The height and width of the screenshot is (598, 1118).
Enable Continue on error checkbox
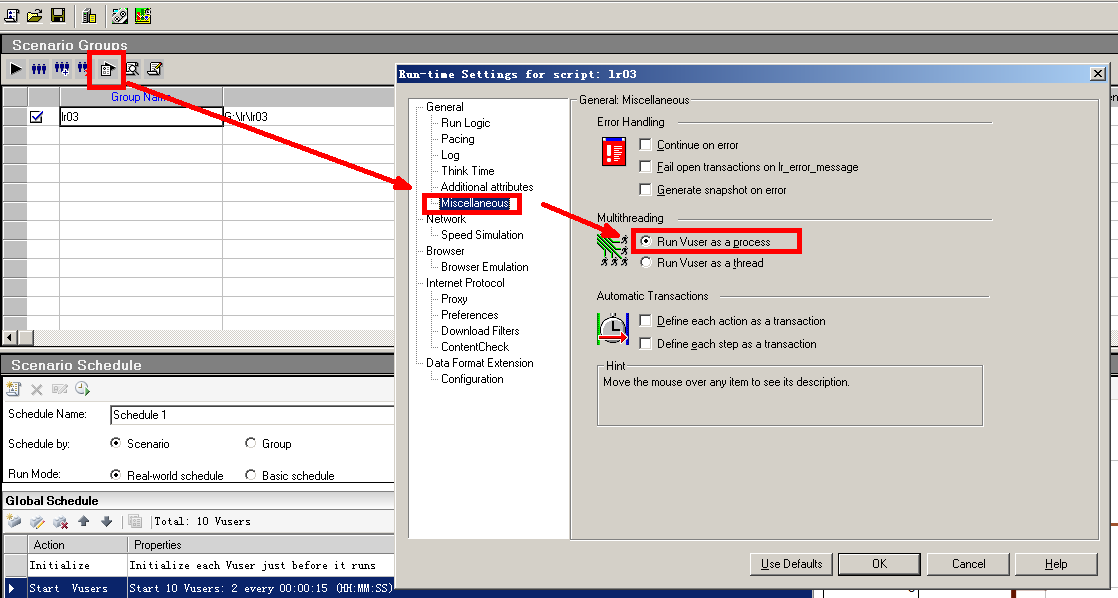(x=645, y=145)
